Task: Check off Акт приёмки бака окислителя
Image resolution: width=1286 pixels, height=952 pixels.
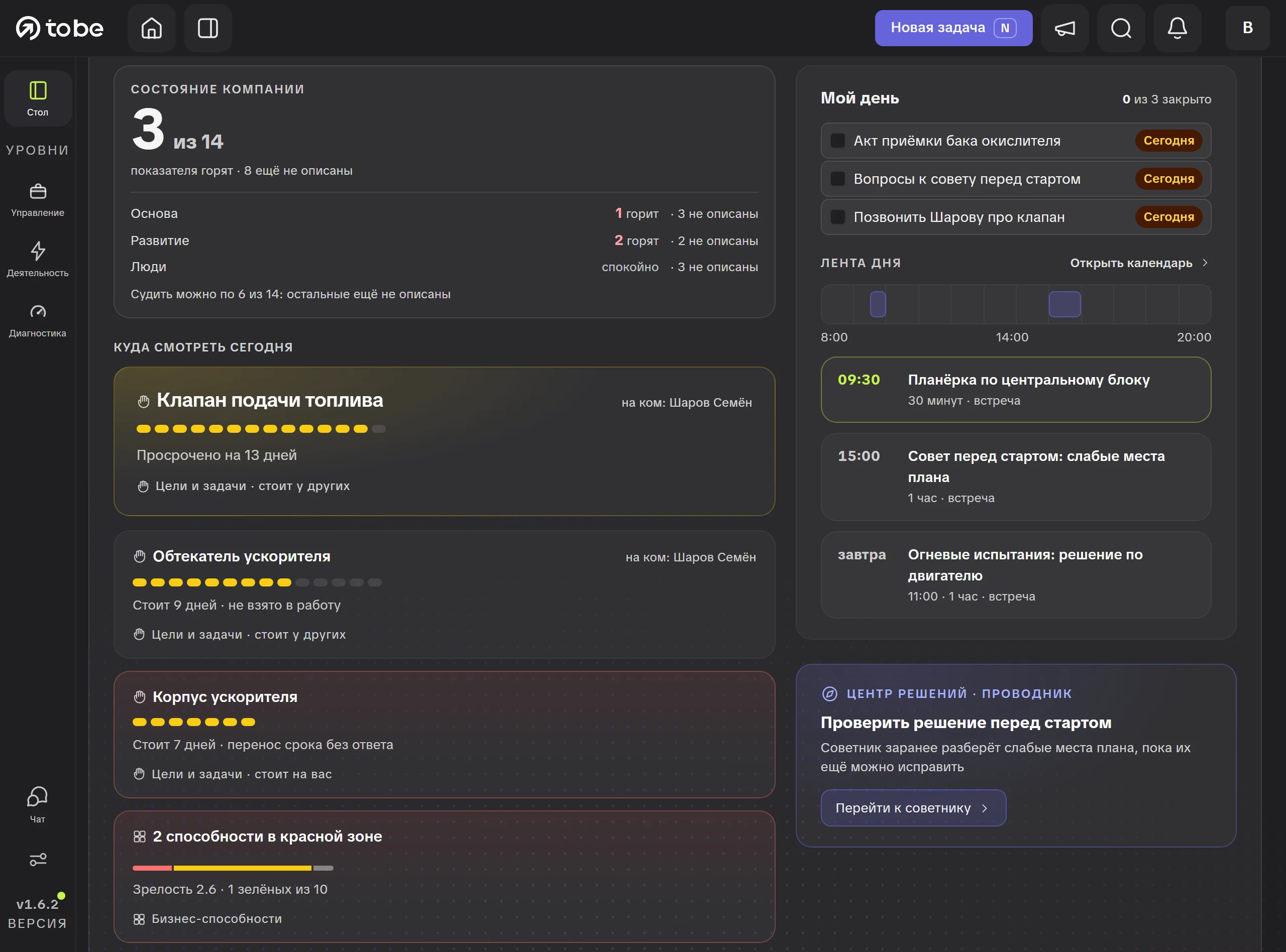Action: (x=837, y=141)
